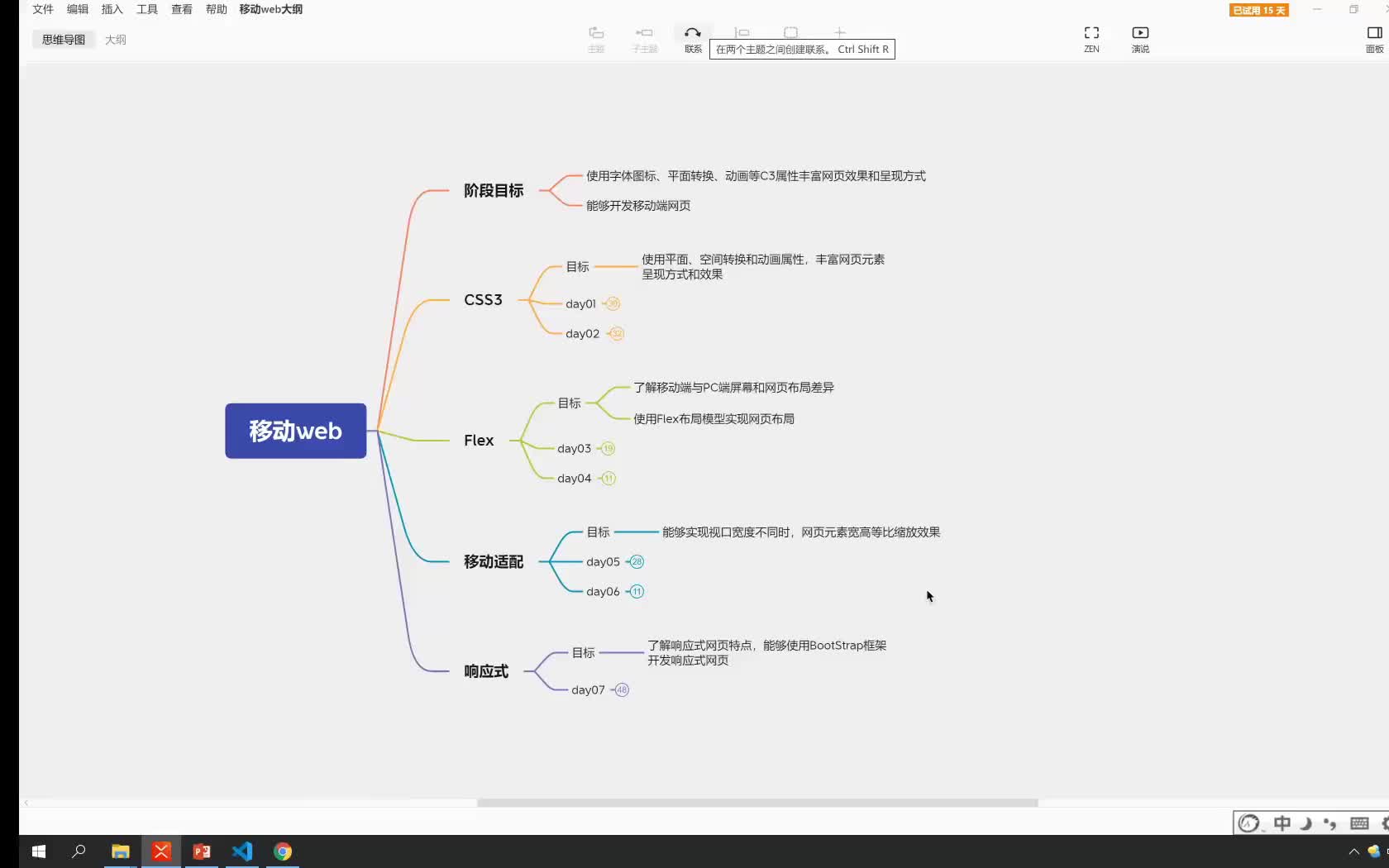Viewport: 1389px width, 868px height.
Task: Open the 帮助 menu
Action: coord(217,9)
